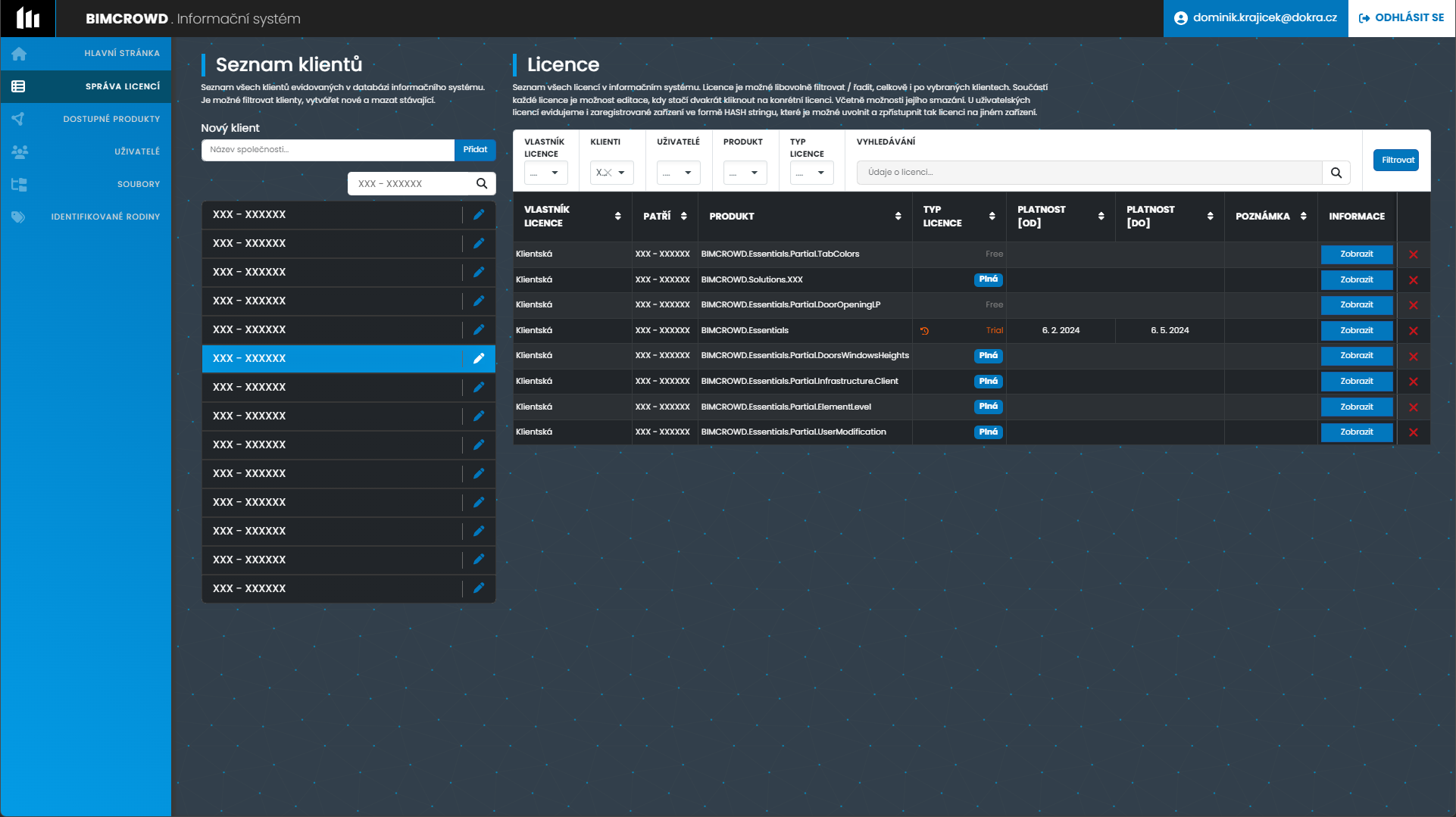Click date 6. 2. 2024 cell
The height and width of the screenshot is (817, 1456).
tap(1061, 331)
